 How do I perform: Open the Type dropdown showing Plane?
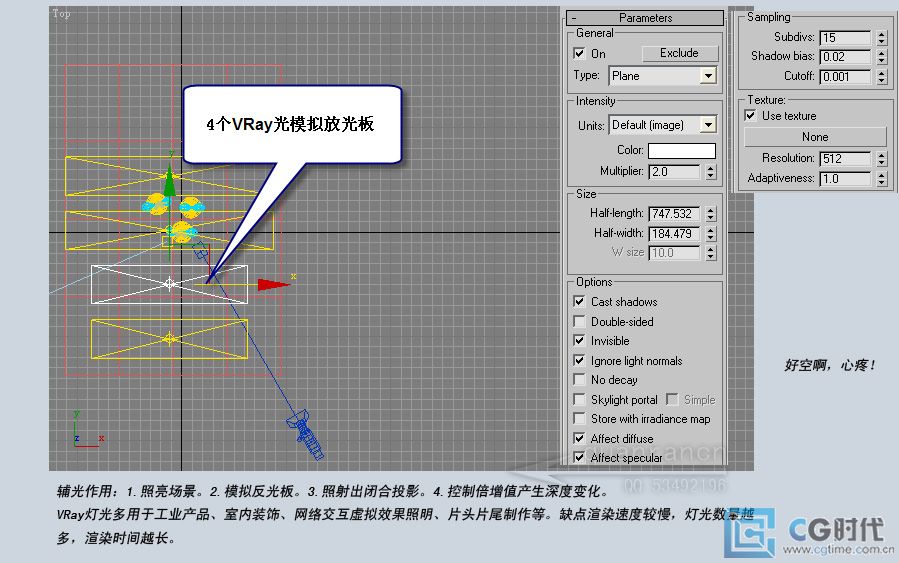coord(662,76)
